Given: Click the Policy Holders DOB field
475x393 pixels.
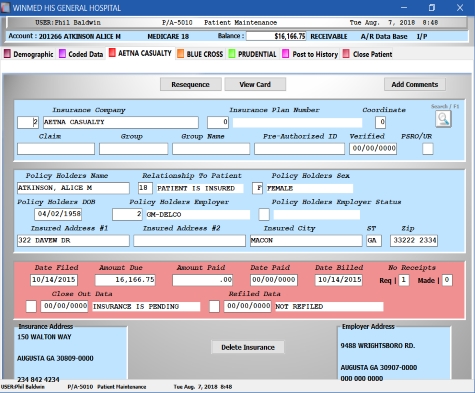Looking at the screenshot, I should click(x=58, y=214).
